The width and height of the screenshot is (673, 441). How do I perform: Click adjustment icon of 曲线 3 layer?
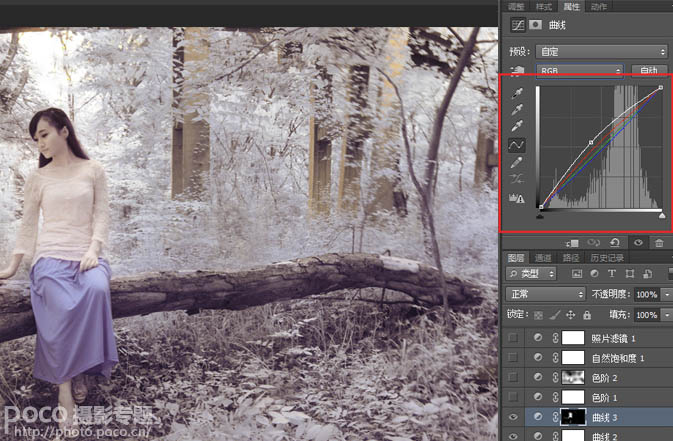pos(538,417)
